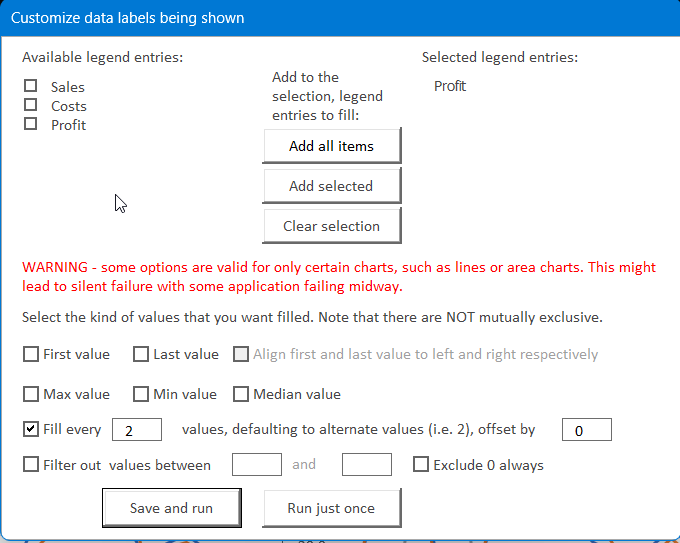This screenshot has width=680, height=543.
Task: Check the Sales legend entry checkbox
Action: 30,86
